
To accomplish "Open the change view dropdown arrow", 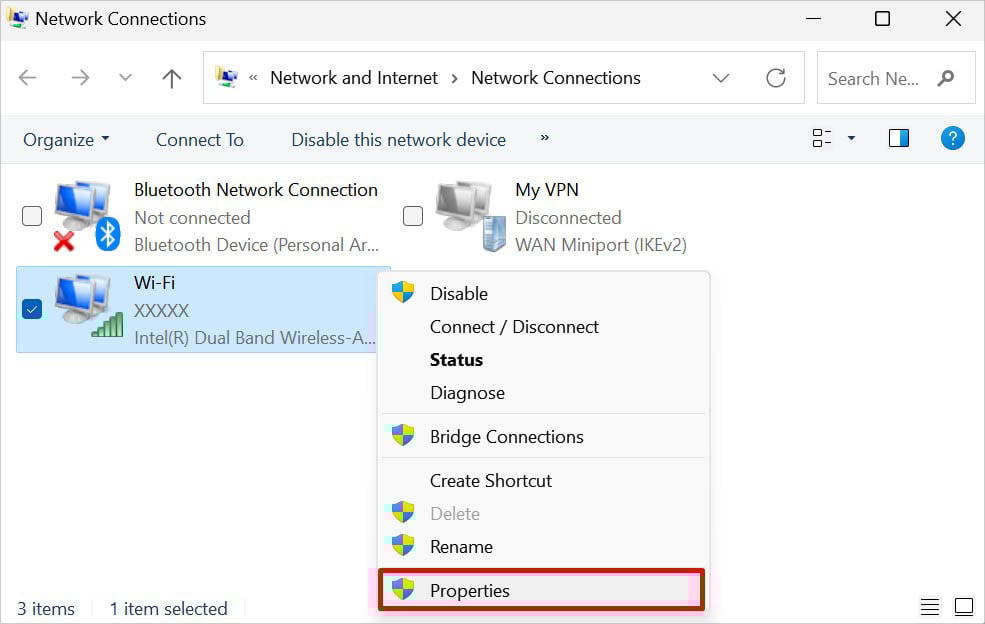I will 851,139.
